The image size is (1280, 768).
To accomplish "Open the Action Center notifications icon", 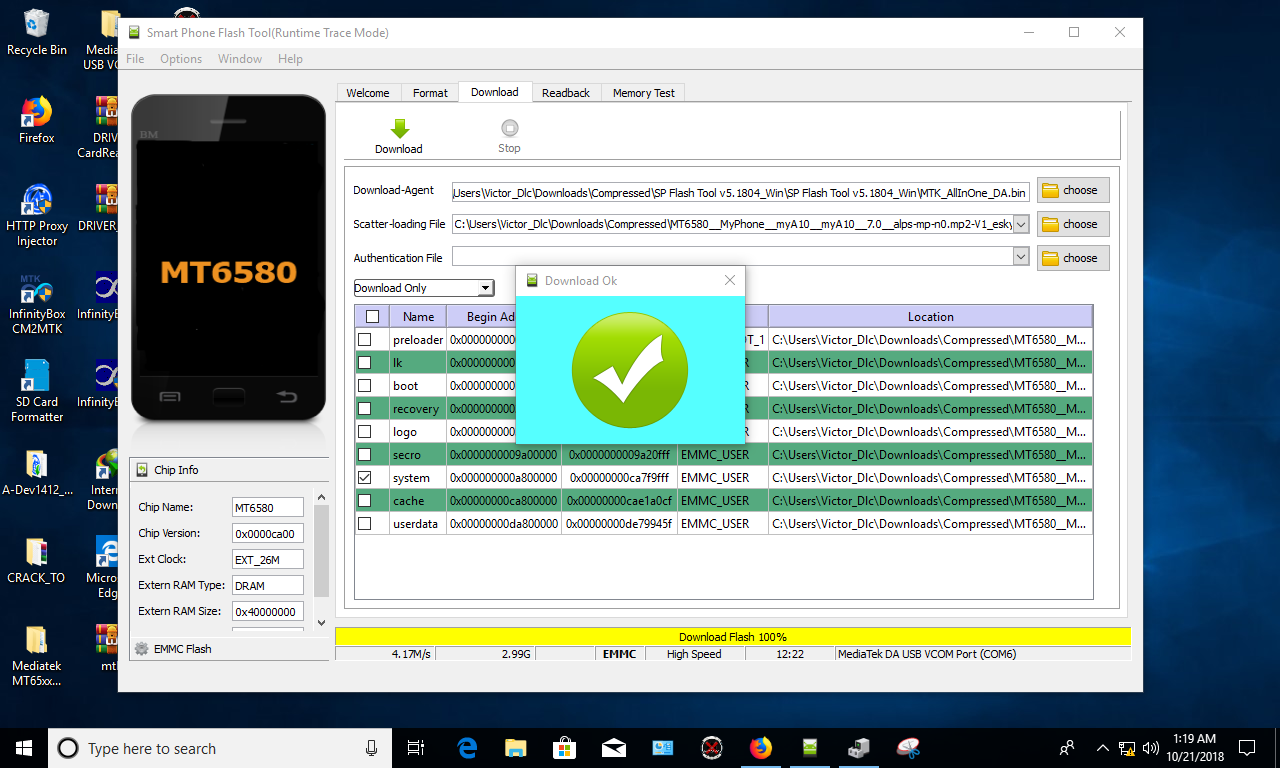I will (x=1247, y=748).
